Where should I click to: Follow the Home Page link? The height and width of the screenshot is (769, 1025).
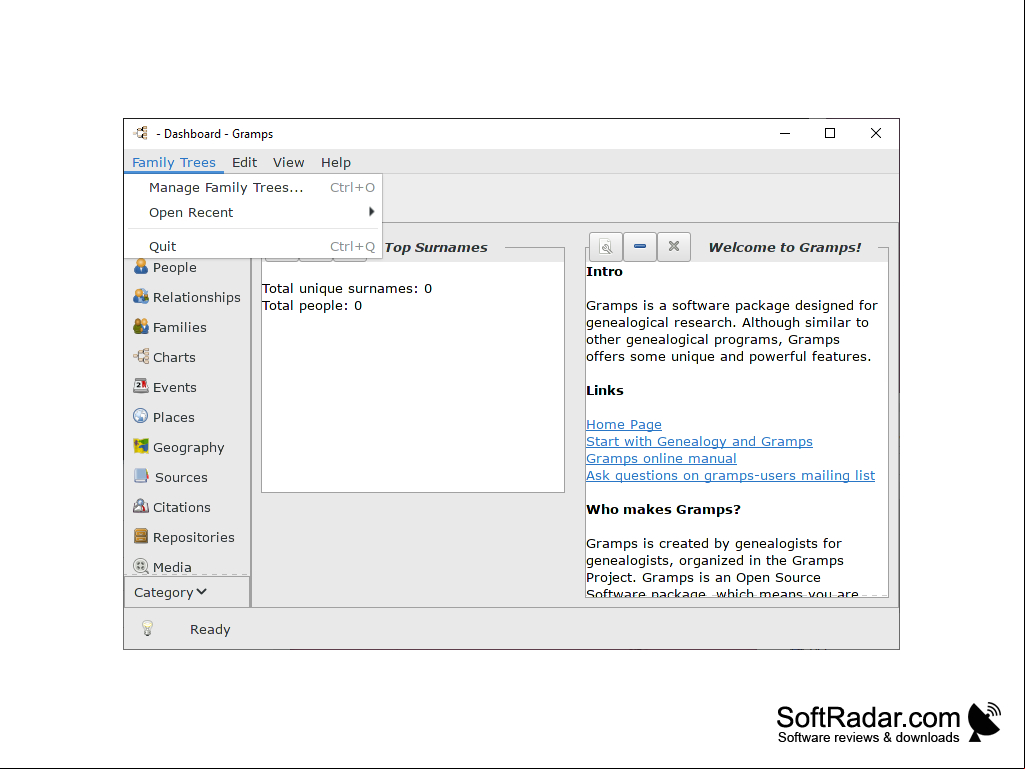coord(624,424)
